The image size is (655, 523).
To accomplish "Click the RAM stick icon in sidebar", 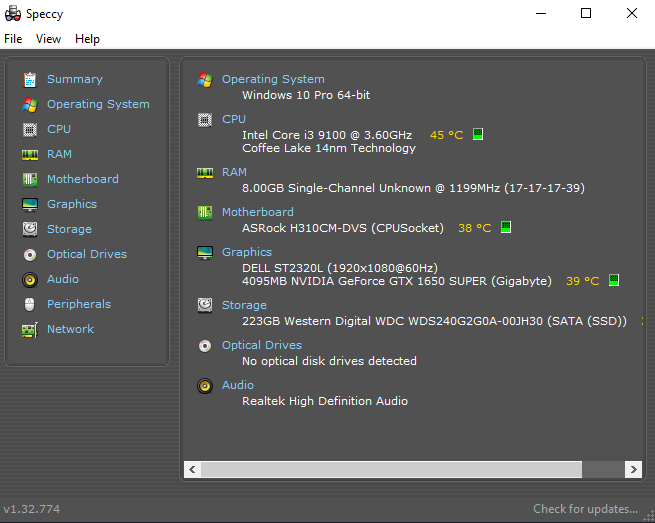I will 30,155.
